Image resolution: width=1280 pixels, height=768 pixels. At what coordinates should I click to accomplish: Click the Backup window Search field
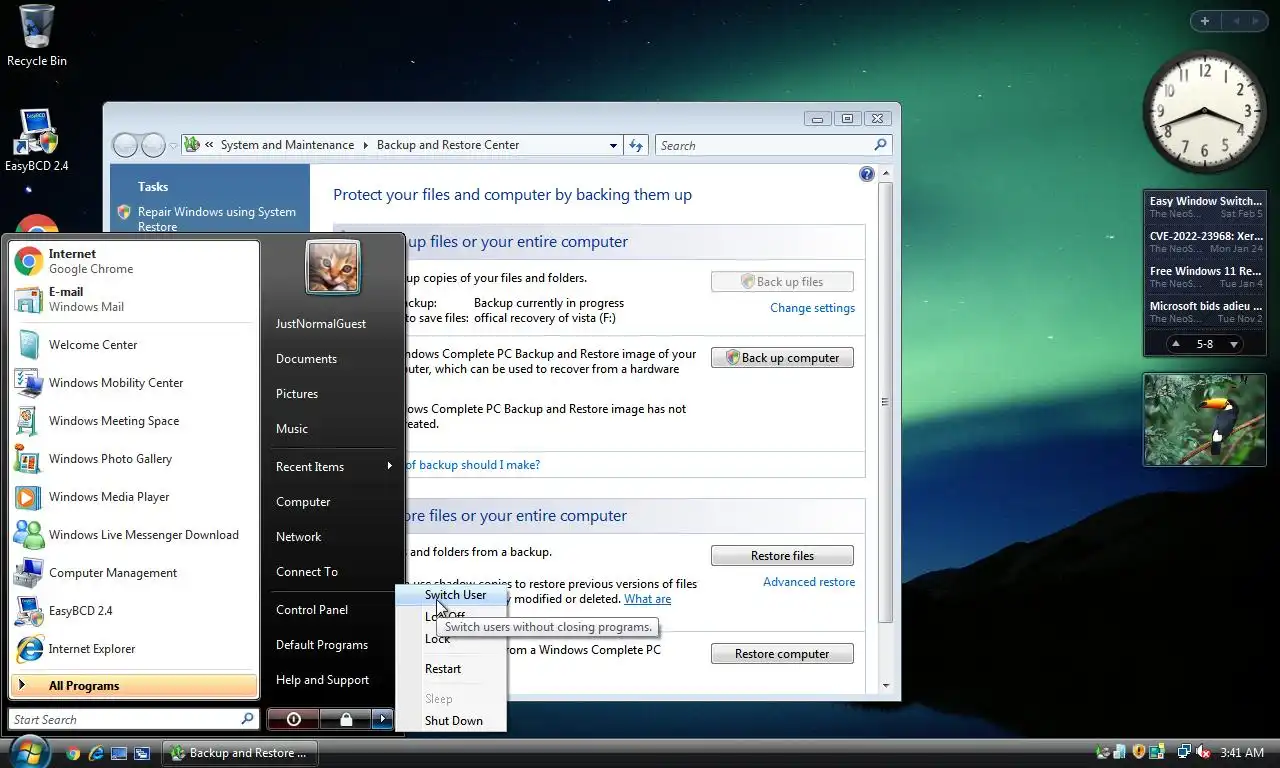[x=773, y=146]
